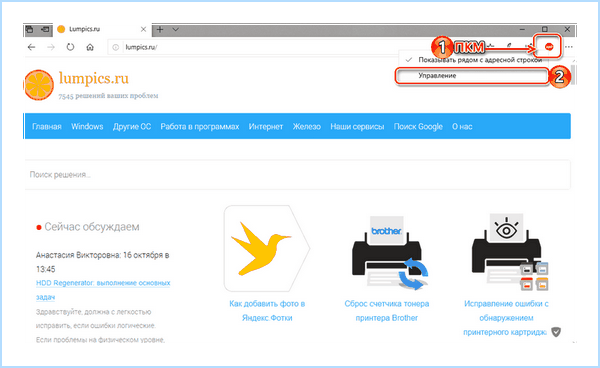Click the site info icon in address bar
The width and height of the screenshot is (600, 368).
pyautogui.click(x=115, y=47)
